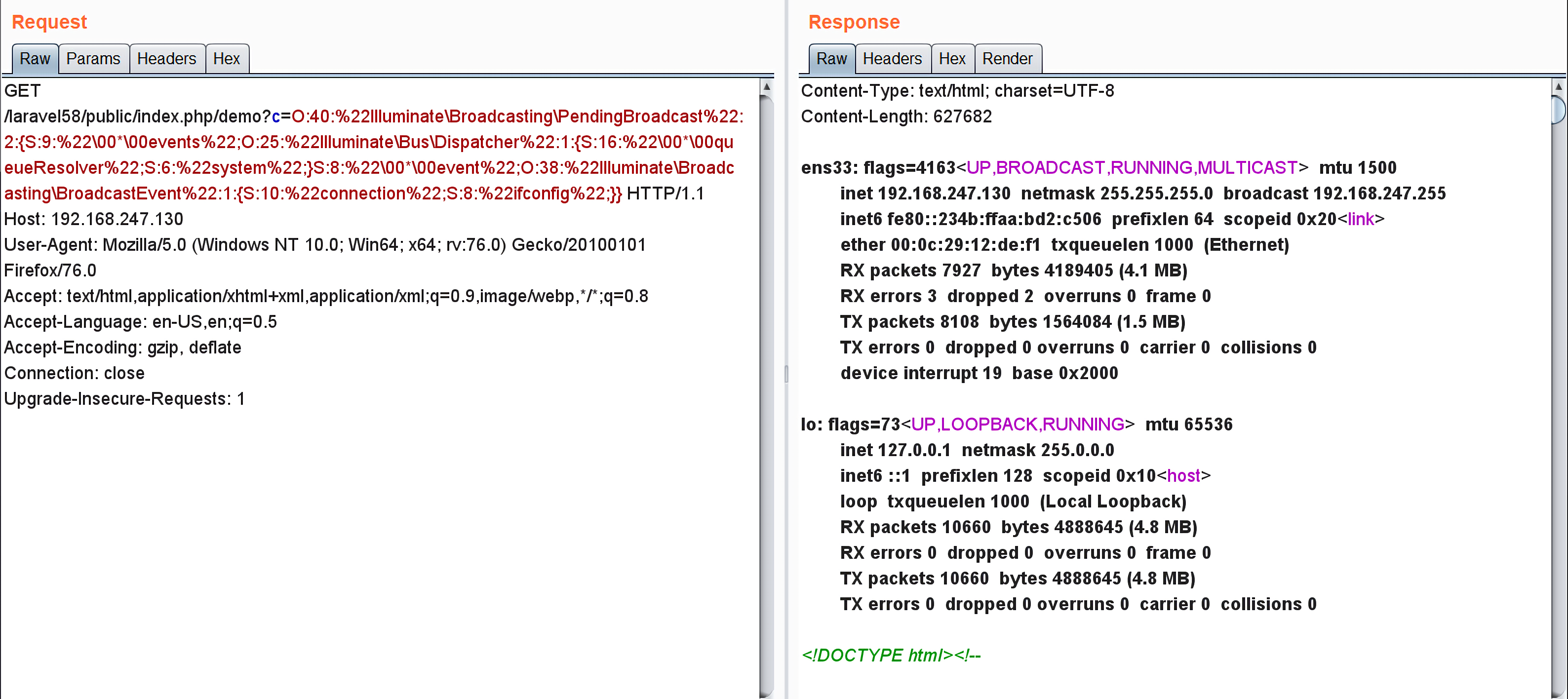Click the ether 00:0c:29:12:de:f1 line

point(1065,245)
